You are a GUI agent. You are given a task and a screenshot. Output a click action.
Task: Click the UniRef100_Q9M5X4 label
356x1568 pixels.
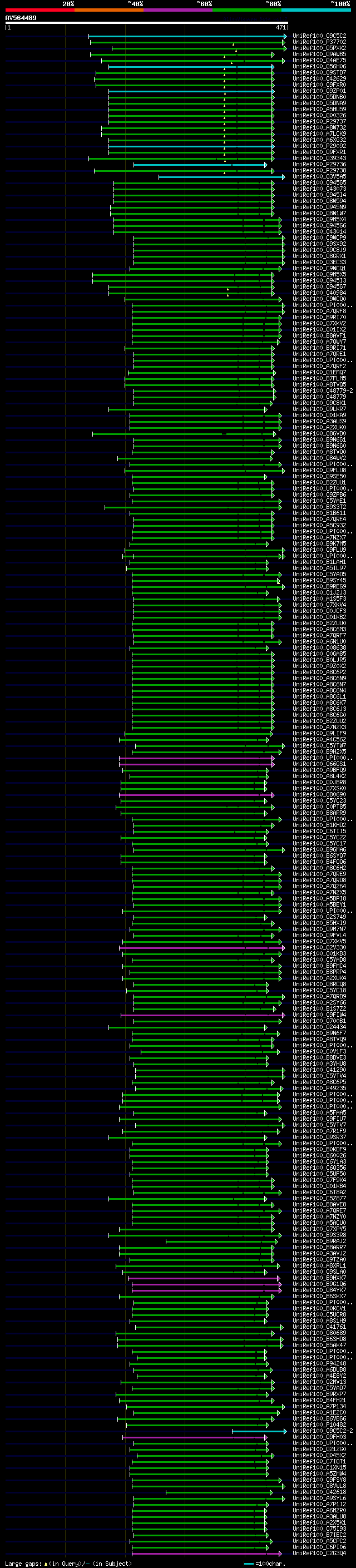click(x=319, y=219)
